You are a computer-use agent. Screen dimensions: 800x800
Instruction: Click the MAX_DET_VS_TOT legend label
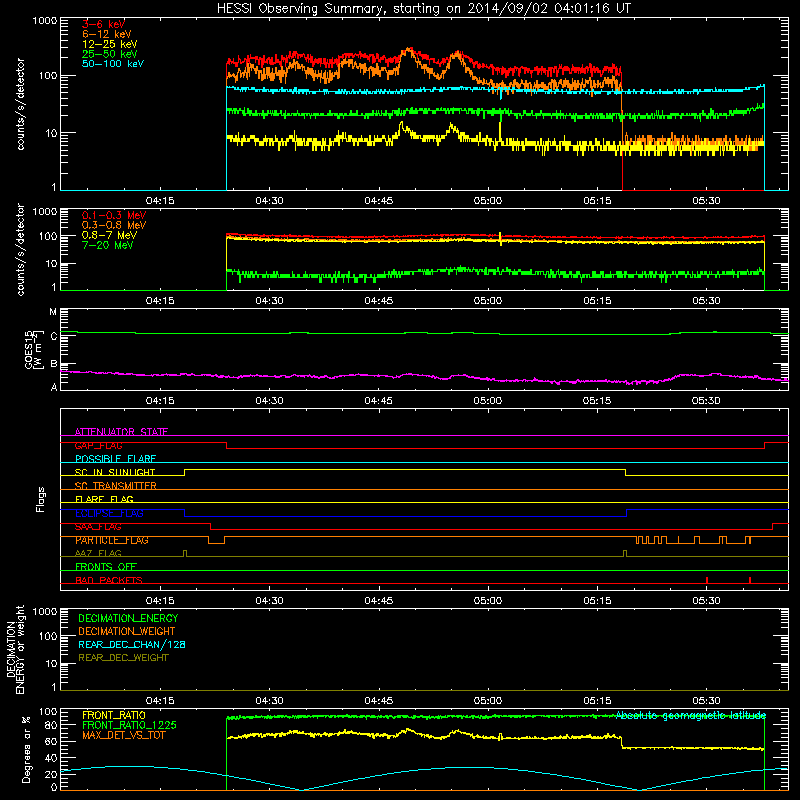tap(124, 735)
